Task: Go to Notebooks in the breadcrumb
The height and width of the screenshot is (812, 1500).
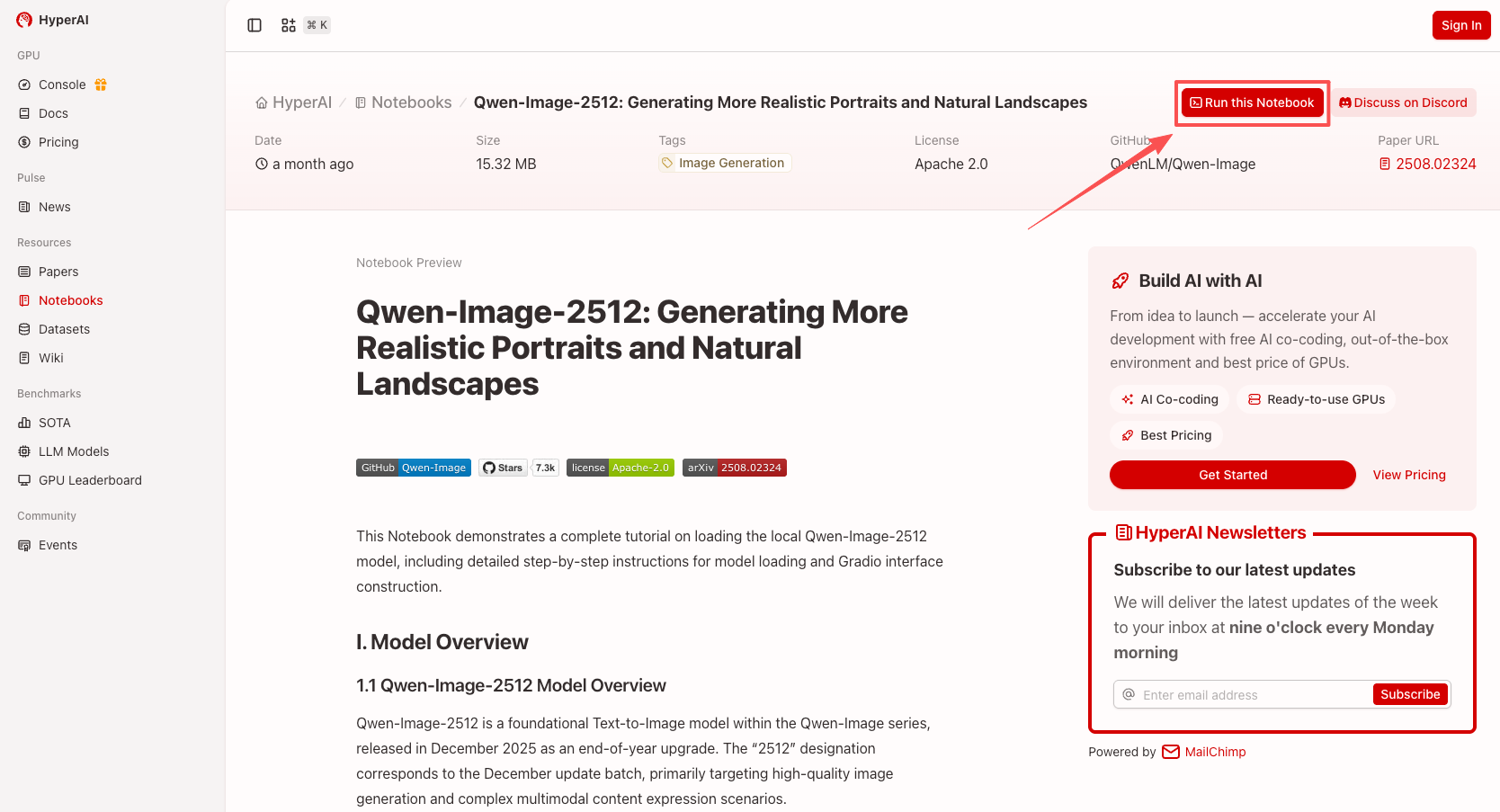Action: pyautogui.click(x=411, y=103)
